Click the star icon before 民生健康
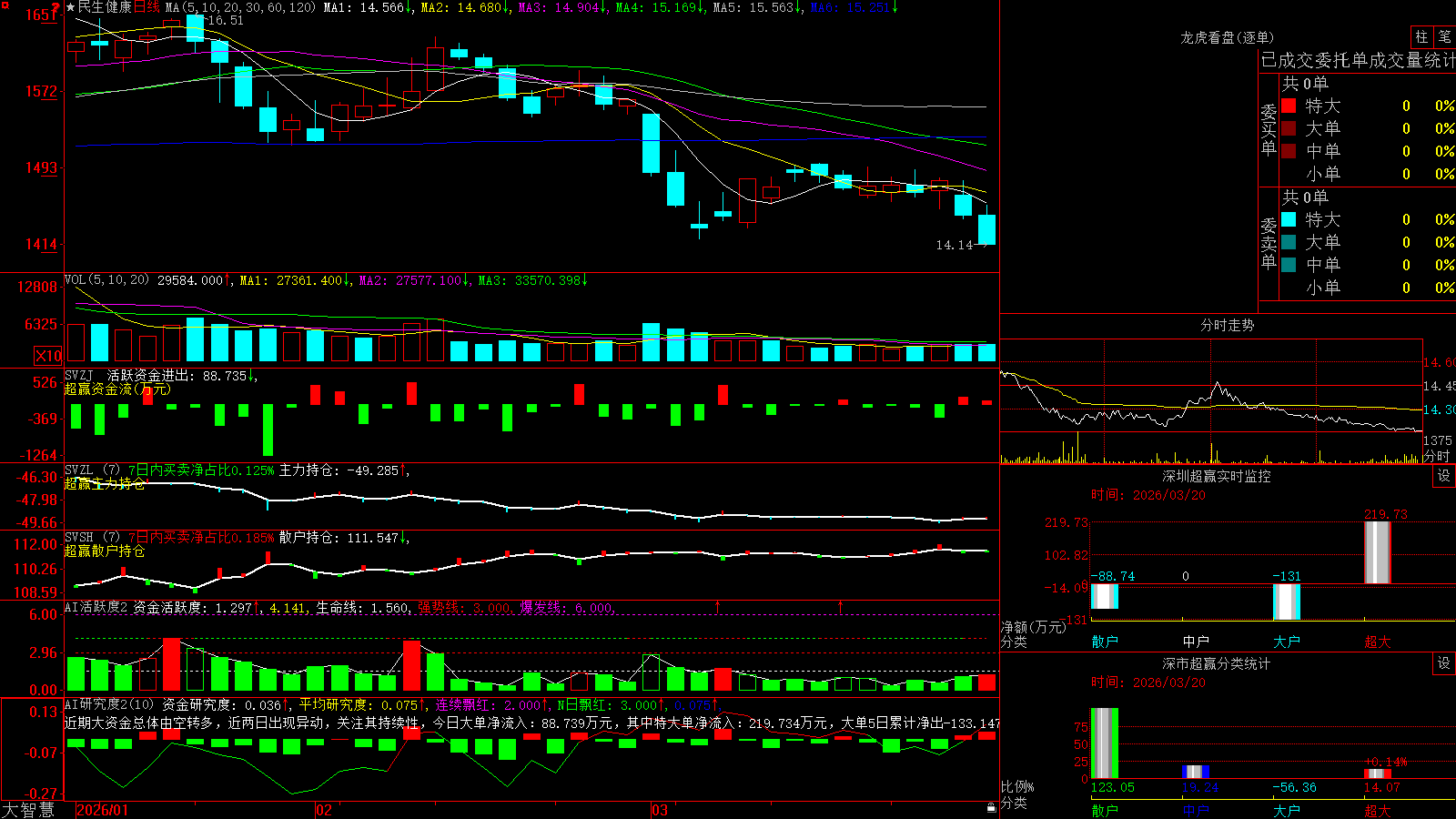Viewport: 1456px width, 819px height. 71,7
